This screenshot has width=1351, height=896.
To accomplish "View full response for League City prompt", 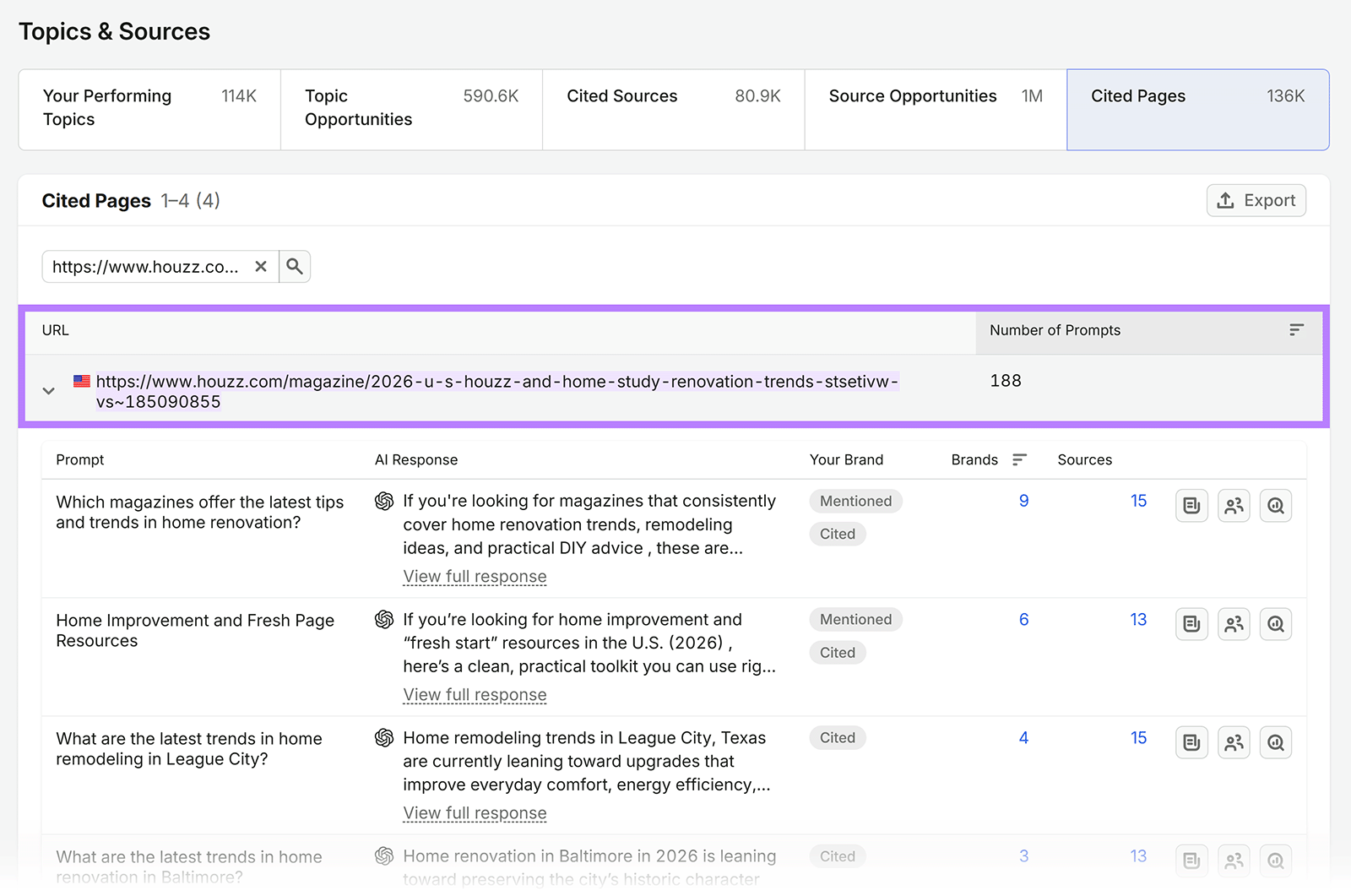I will point(475,813).
